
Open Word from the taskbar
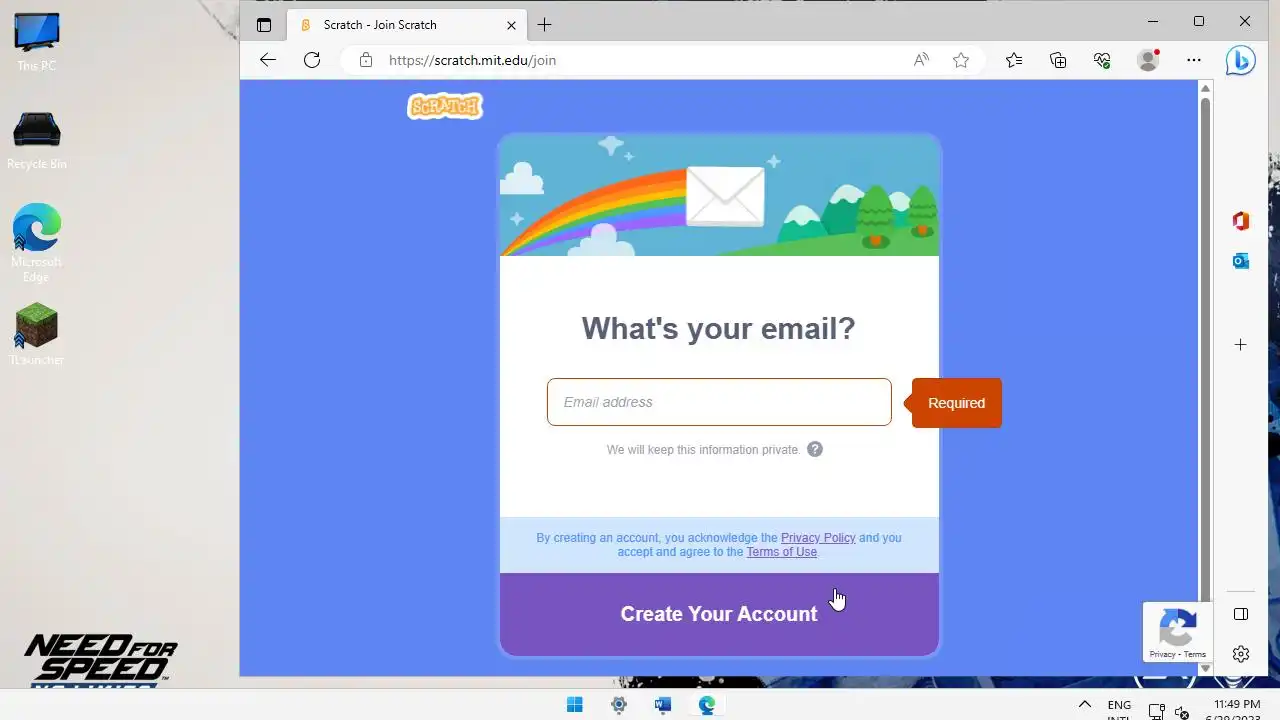663,705
